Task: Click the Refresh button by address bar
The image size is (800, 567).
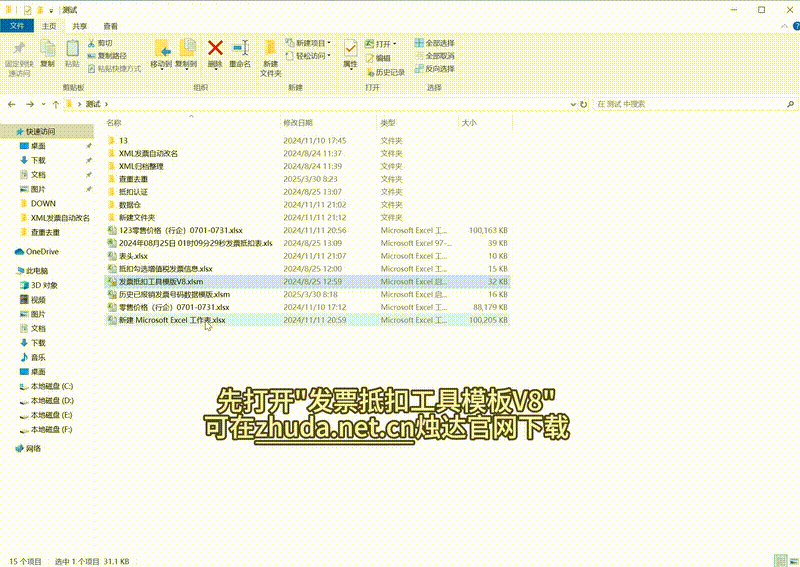Action: point(584,104)
